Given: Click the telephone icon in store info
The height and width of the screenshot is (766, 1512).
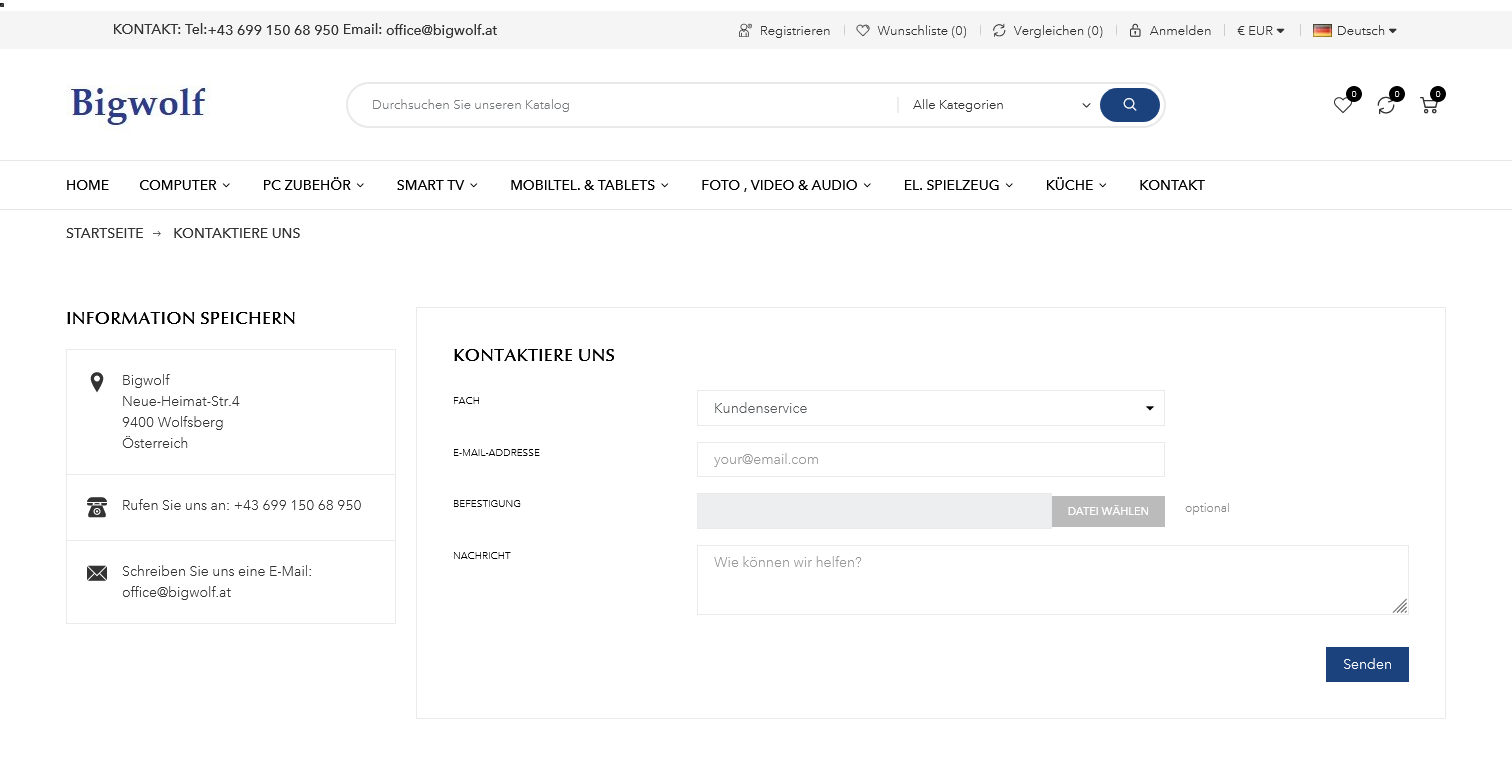Looking at the screenshot, I should 97,507.
